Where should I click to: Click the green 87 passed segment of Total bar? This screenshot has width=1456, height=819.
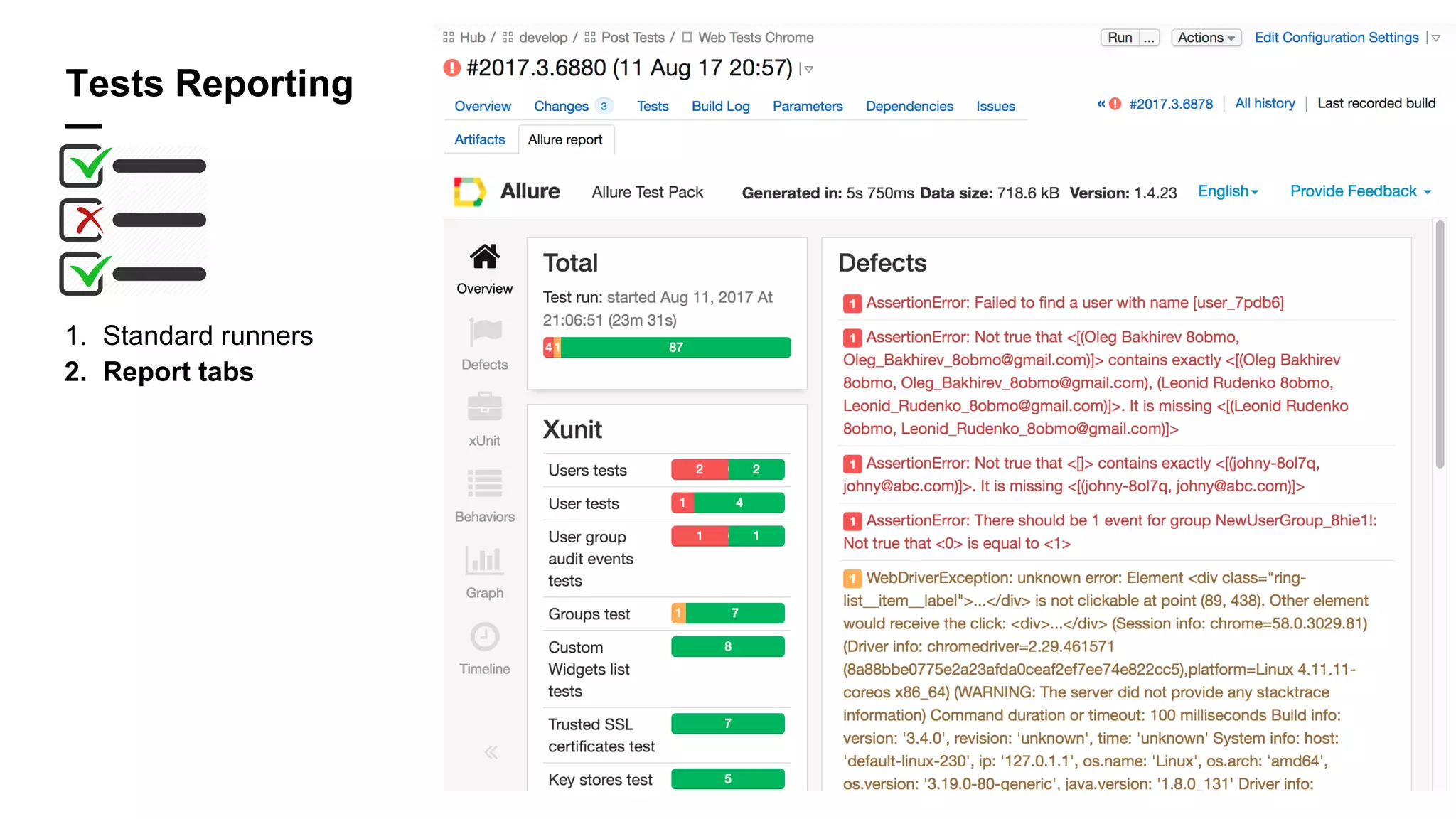[x=675, y=347]
